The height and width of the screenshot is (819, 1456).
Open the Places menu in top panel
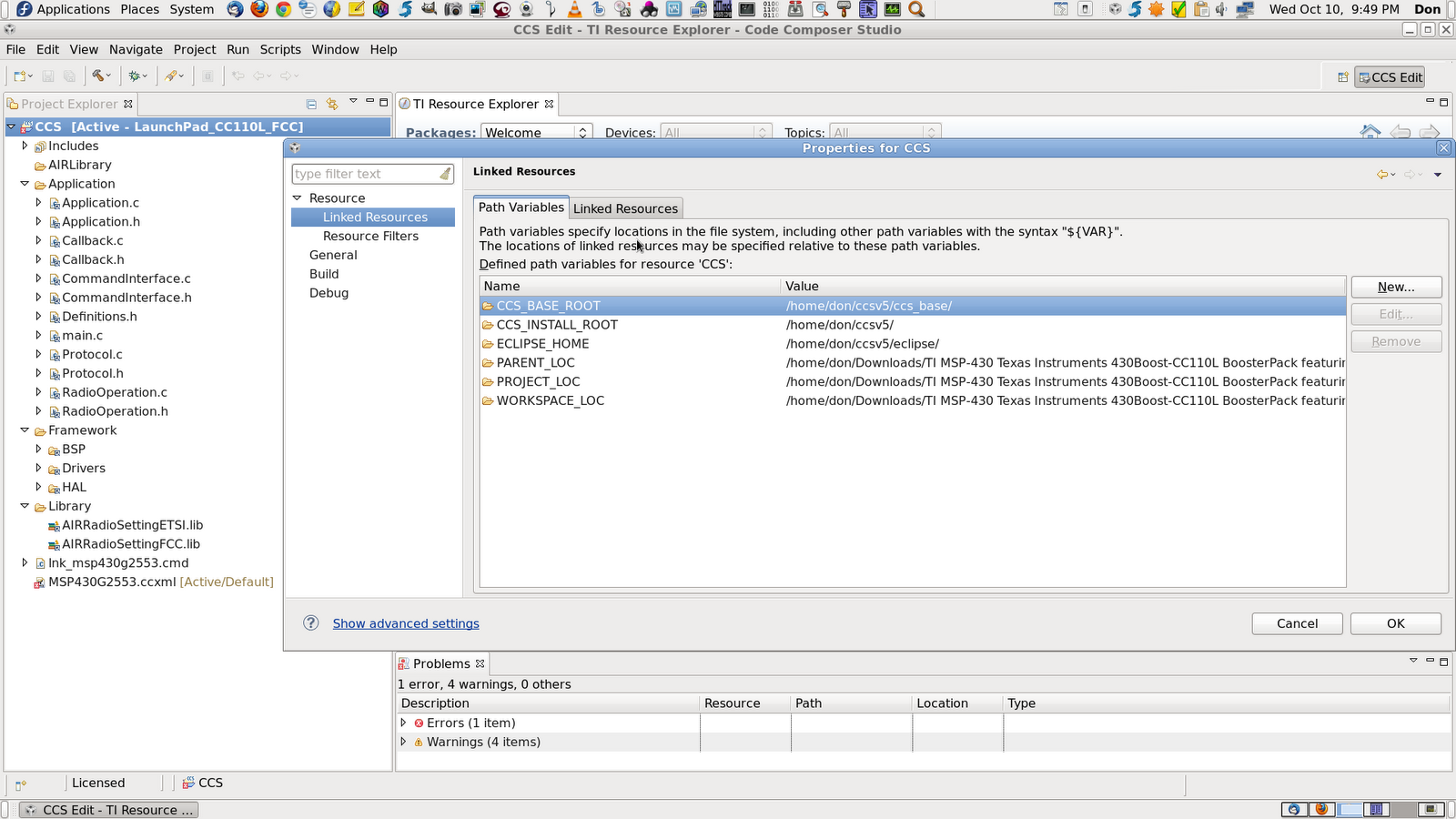point(139,9)
